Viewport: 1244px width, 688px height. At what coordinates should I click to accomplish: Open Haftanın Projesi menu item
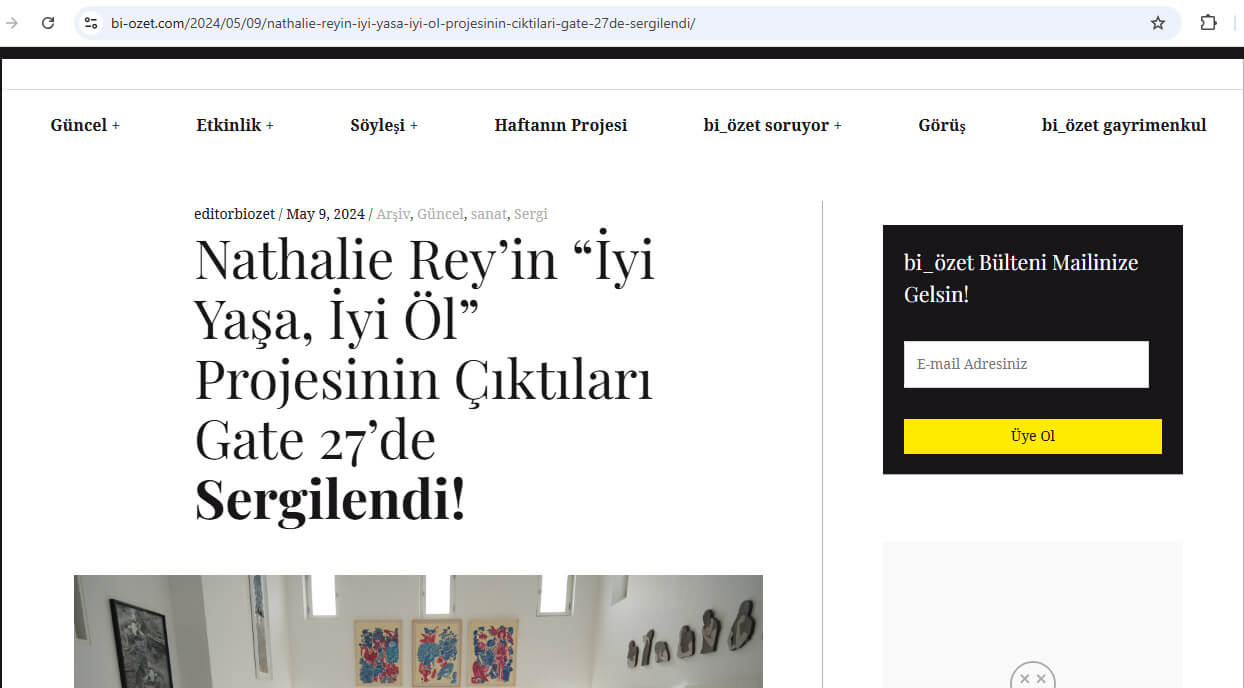(x=560, y=125)
